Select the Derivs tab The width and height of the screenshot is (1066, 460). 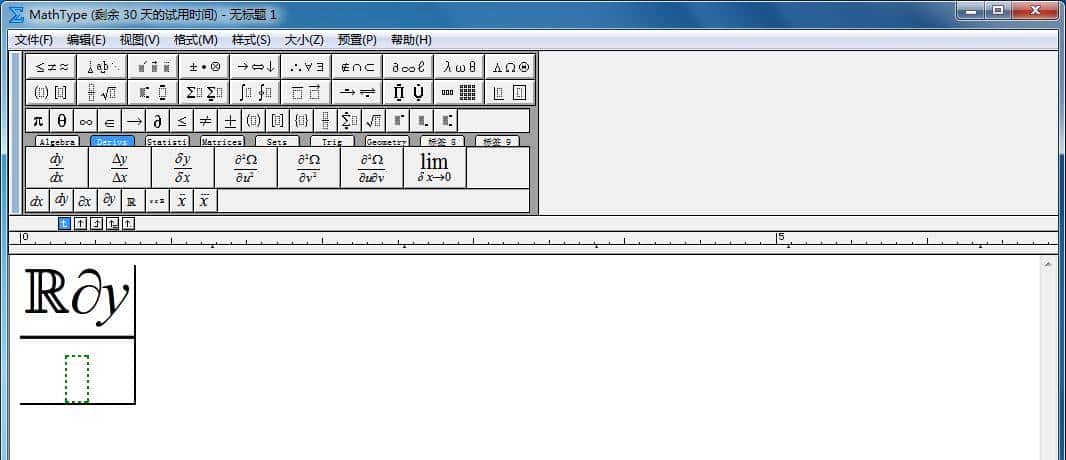tap(112, 141)
